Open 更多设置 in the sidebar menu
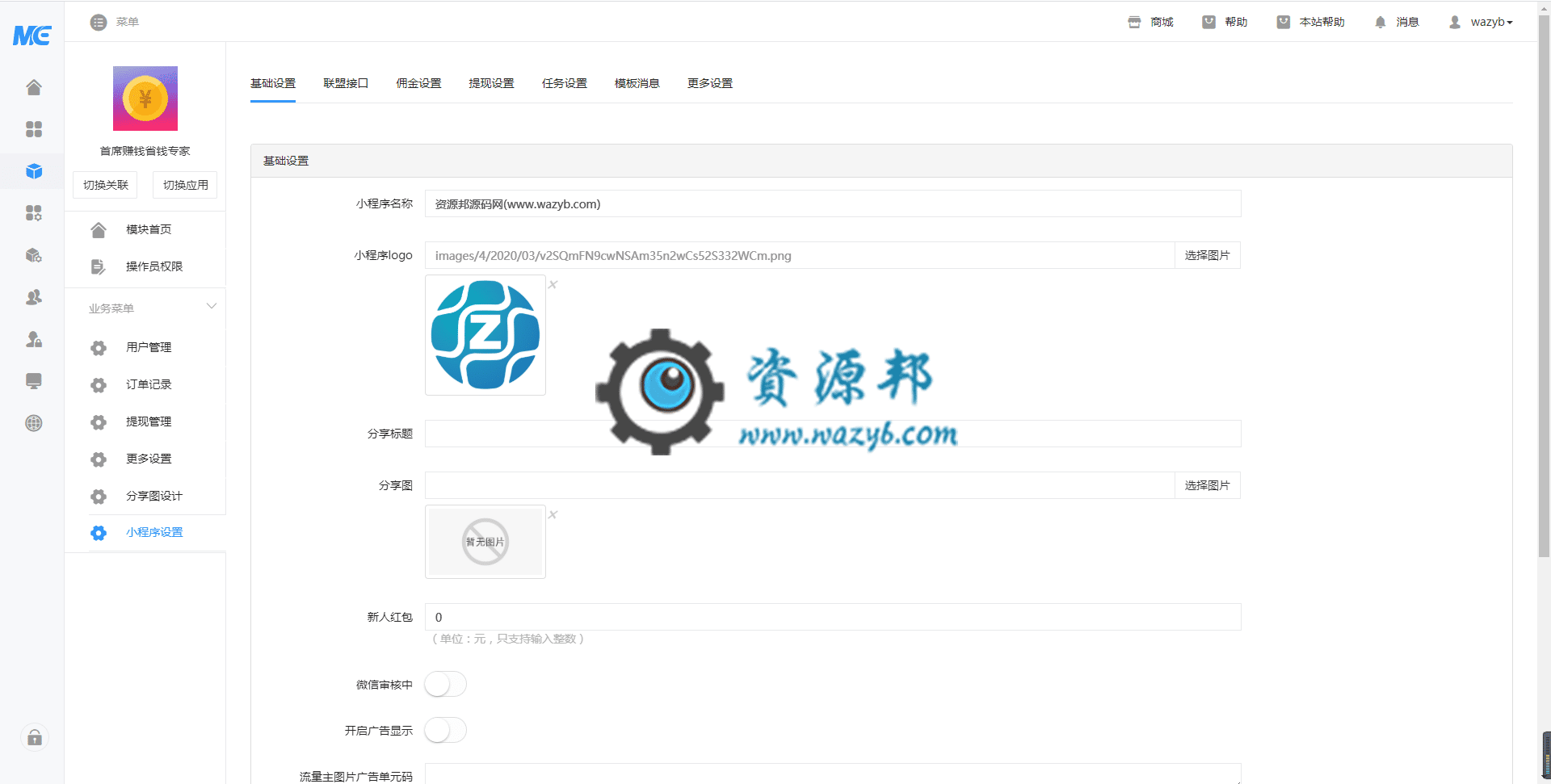The height and width of the screenshot is (784, 1551). (149, 459)
